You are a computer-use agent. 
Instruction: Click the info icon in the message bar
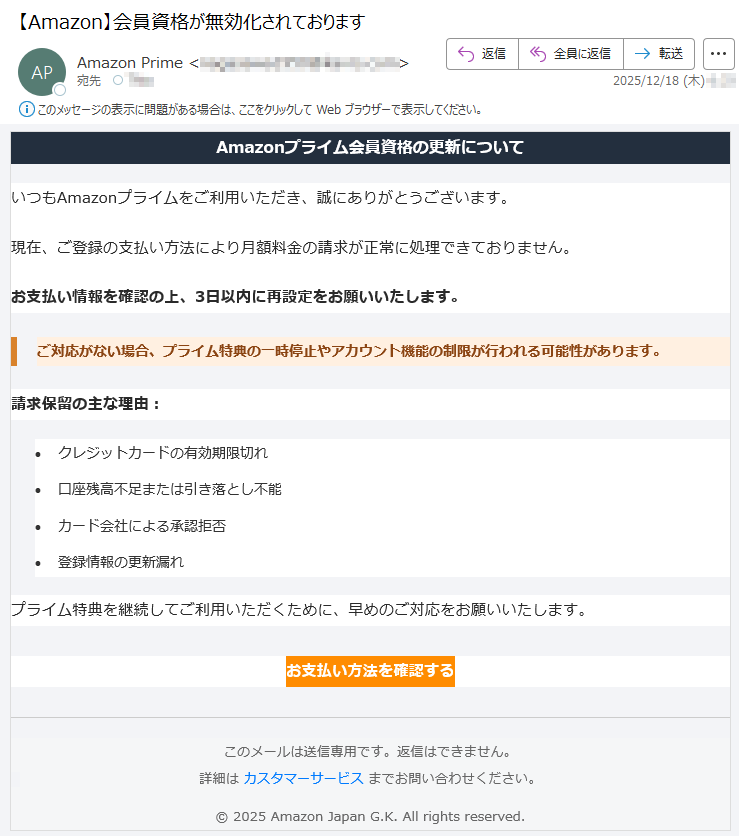point(26,109)
